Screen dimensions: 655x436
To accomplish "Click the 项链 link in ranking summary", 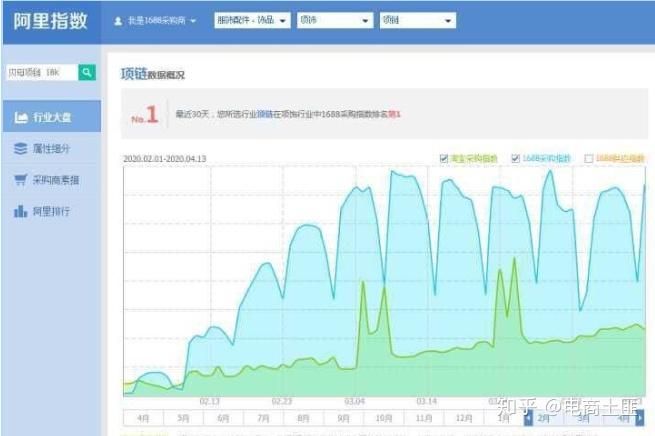I will click(x=264, y=114).
